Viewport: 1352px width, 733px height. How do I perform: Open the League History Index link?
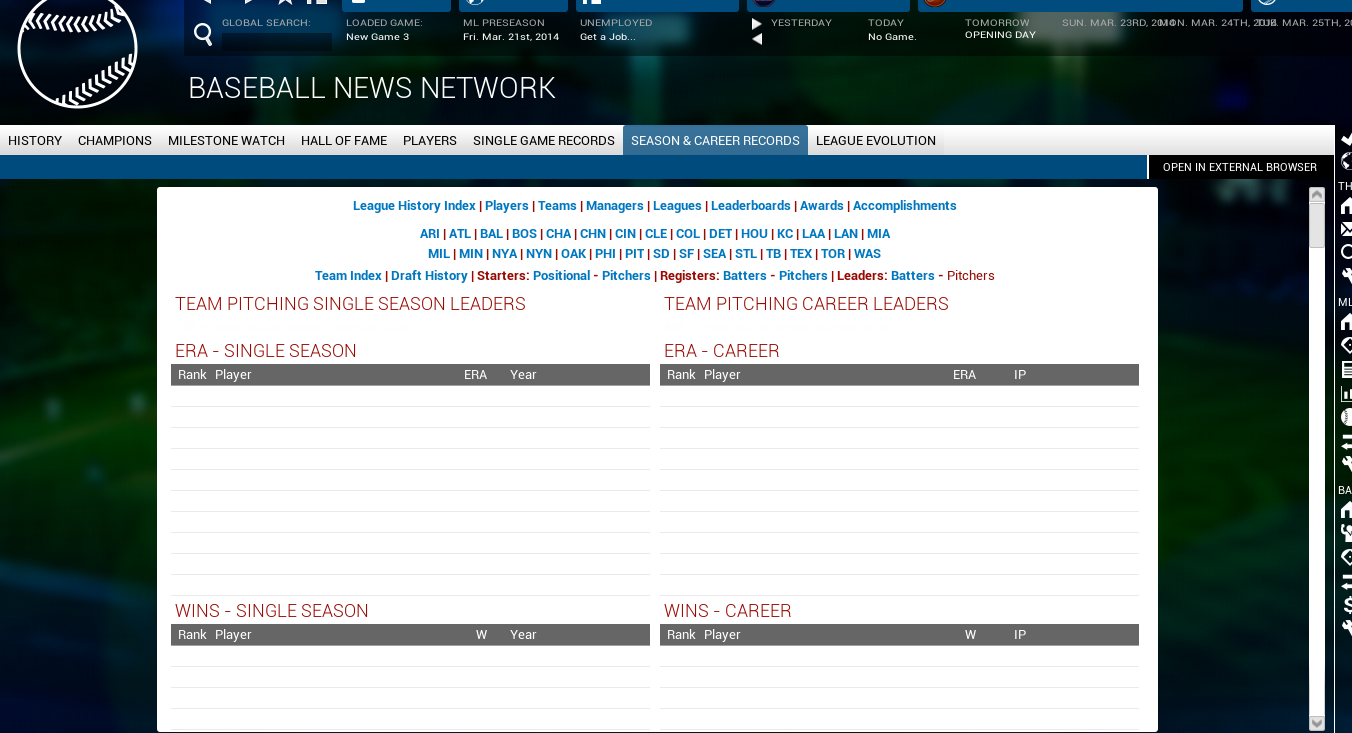(x=414, y=206)
